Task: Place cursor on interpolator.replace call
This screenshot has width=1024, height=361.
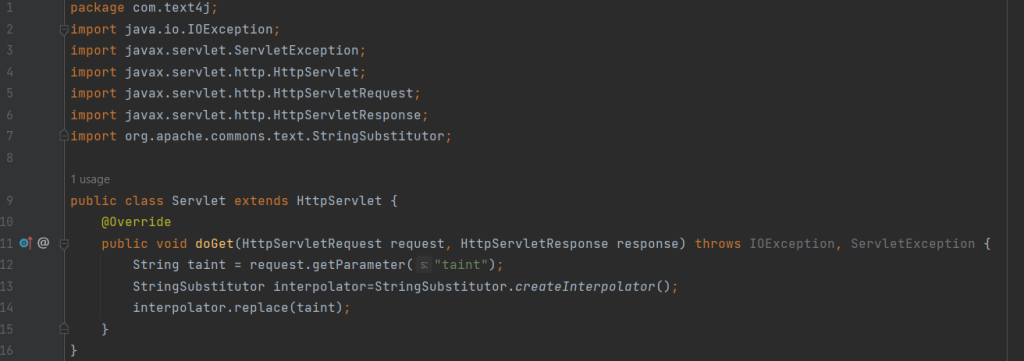Action: [242, 307]
